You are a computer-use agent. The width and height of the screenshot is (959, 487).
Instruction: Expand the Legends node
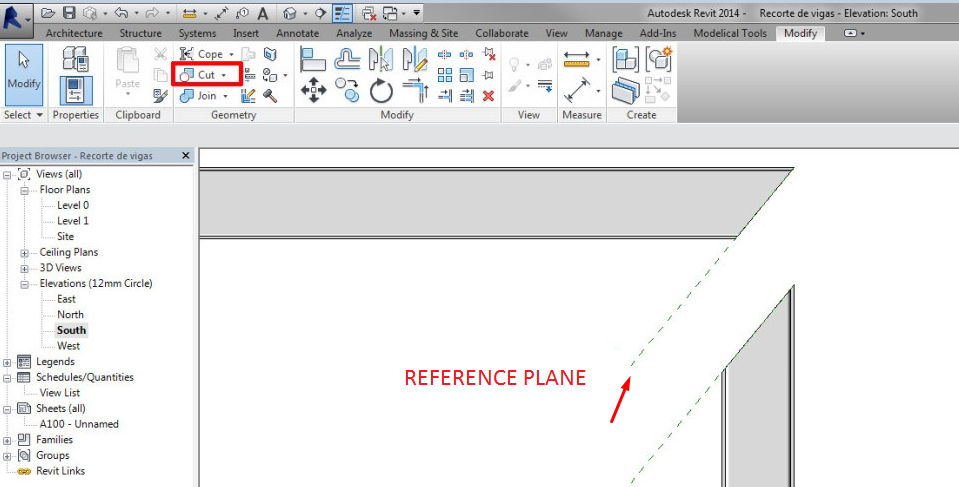click(x=7, y=362)
